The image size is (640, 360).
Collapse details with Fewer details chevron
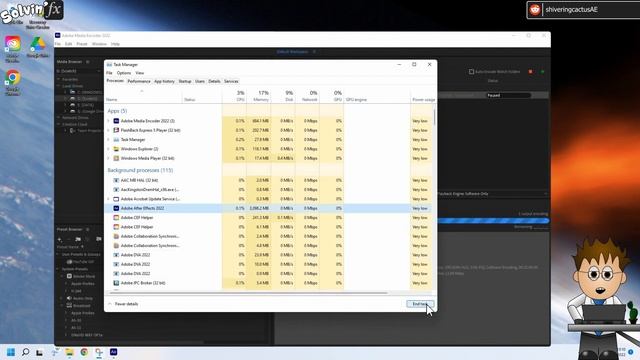pyautogui.click(x=110, y=304)
